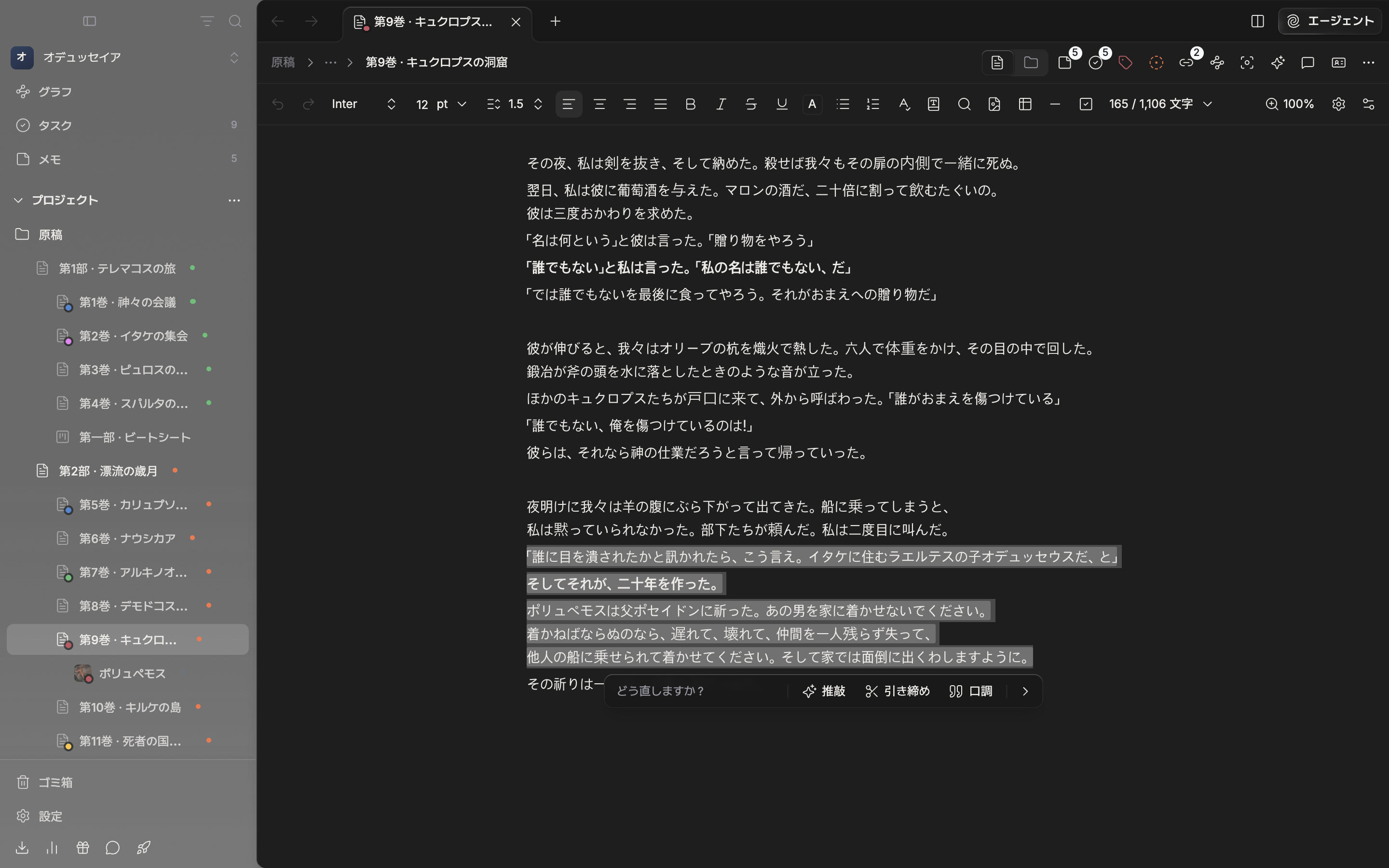Image resolution: width=1389 pixels, height=868 pixels.
Task: Open links icon with badge 2
Action: pos(1186,63)
